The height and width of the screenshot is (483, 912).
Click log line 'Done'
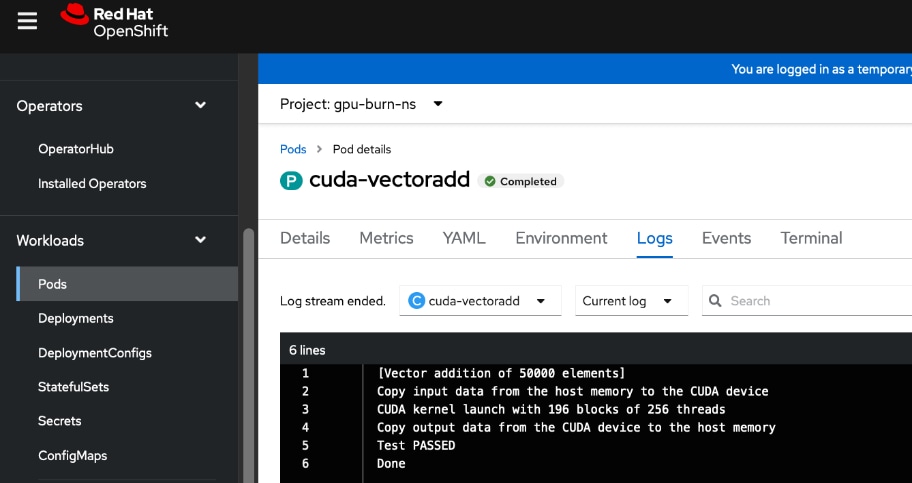click(x=391, y=464)
